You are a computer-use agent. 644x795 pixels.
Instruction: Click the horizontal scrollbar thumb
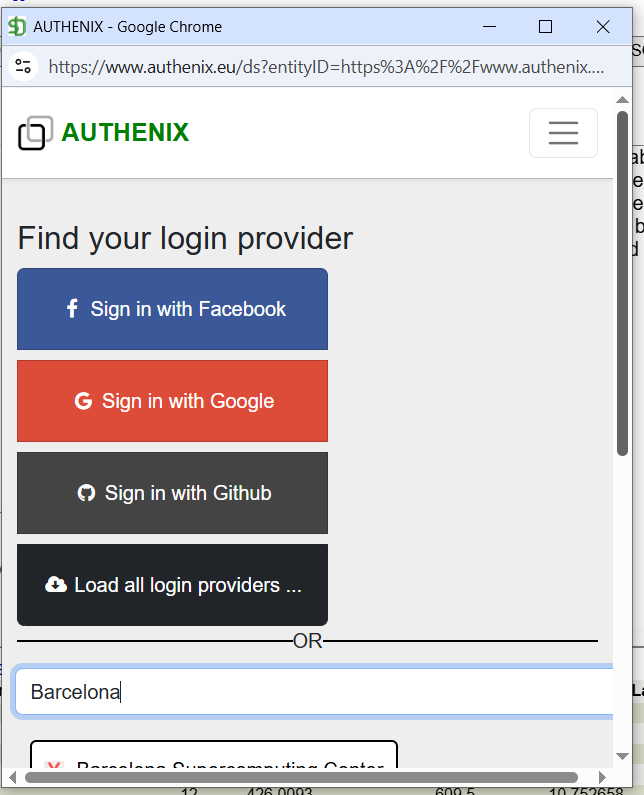click(300, 777)
